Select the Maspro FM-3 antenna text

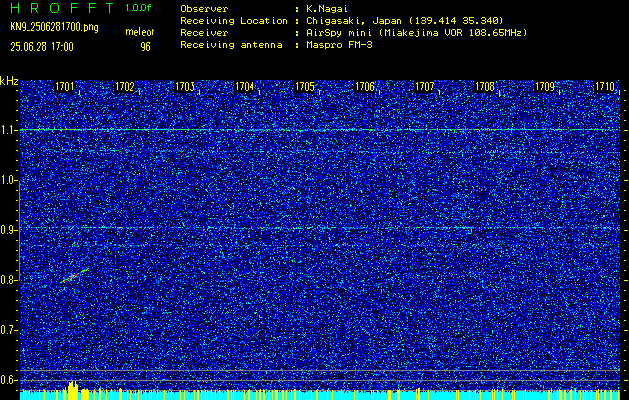[339, 45]
